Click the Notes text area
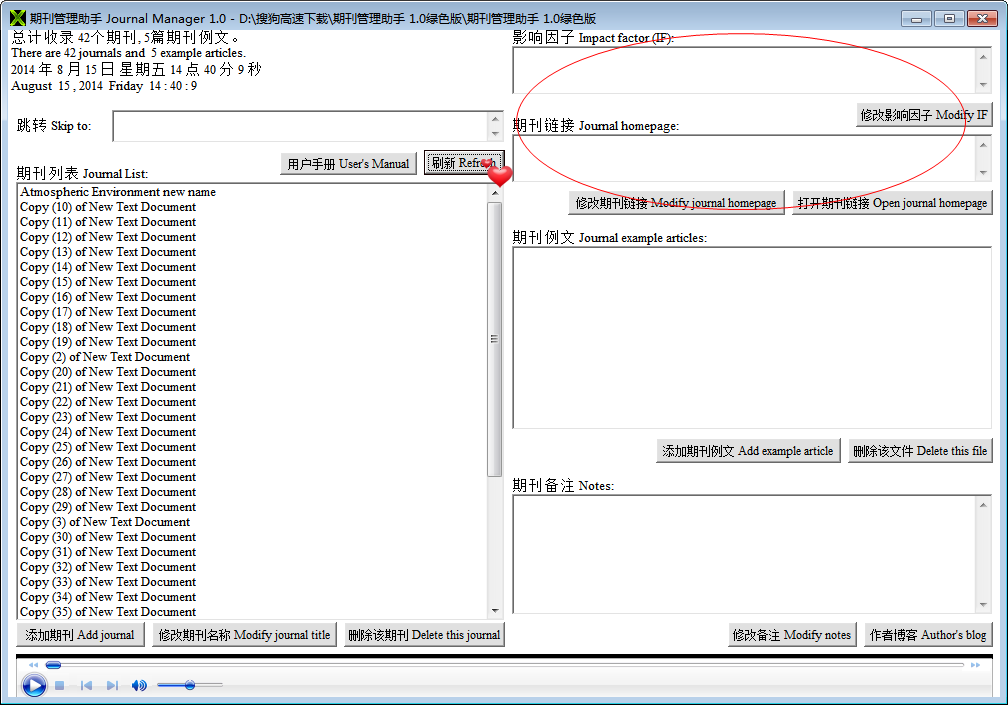Image resolution: width=1008 pixels, height=705 pixels. pos(744,554)
